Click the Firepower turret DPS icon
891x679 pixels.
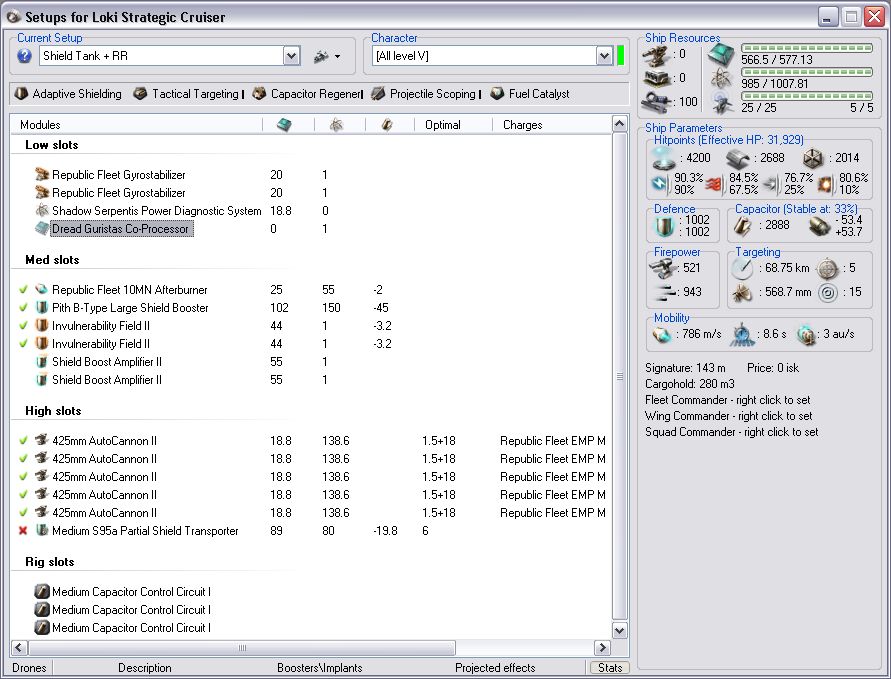click(x=662, y=268)
